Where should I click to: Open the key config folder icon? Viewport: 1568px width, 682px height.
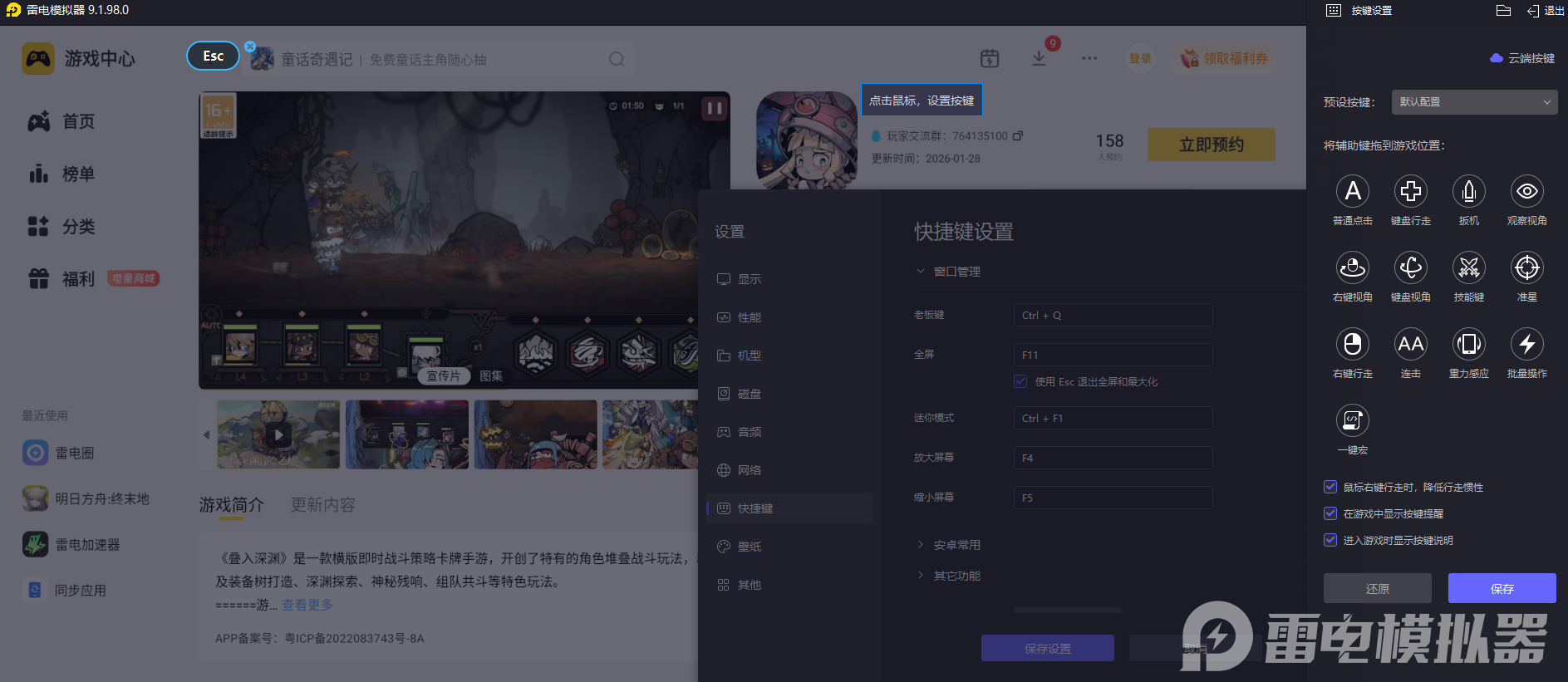tap(1503, 11)
